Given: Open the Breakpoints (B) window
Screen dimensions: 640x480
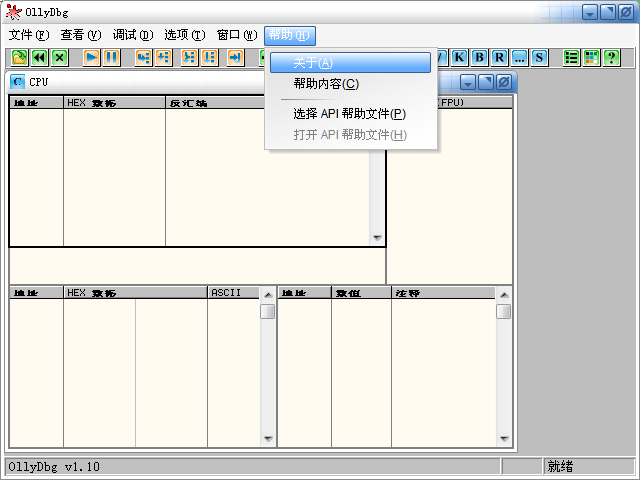Looking at the screenshot, I should click(x=479, y=58).
